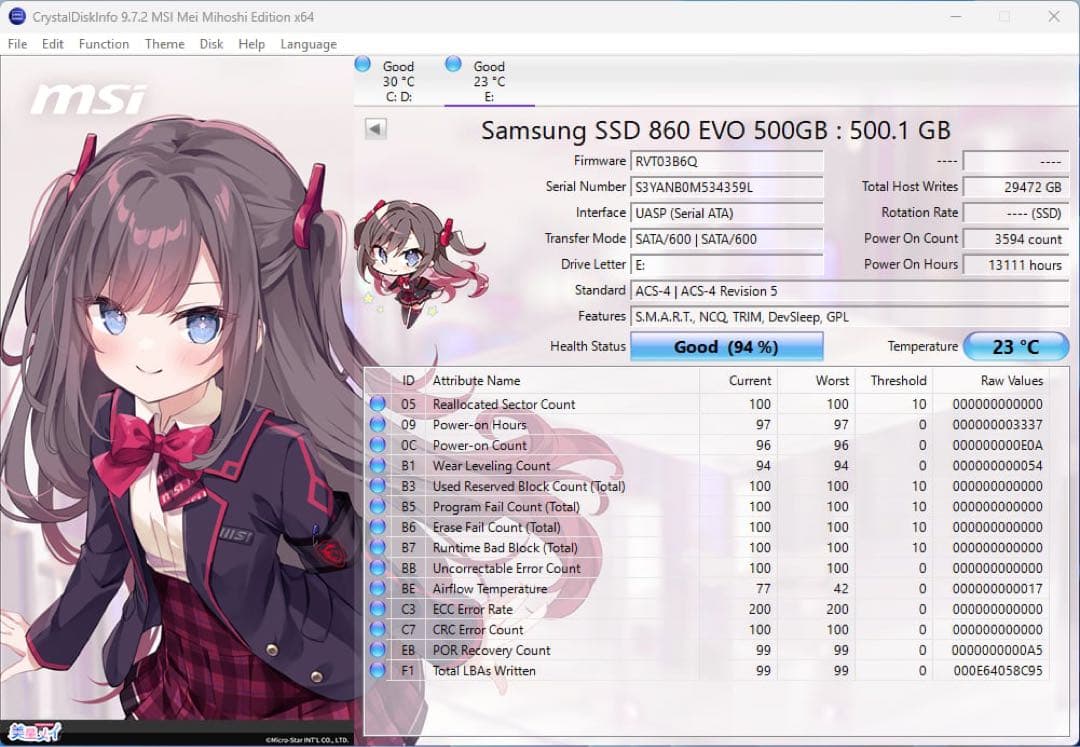Click the Standard field ACS-4 Revision 5
The image size is (1080, 747).
(x=850, y=291)
